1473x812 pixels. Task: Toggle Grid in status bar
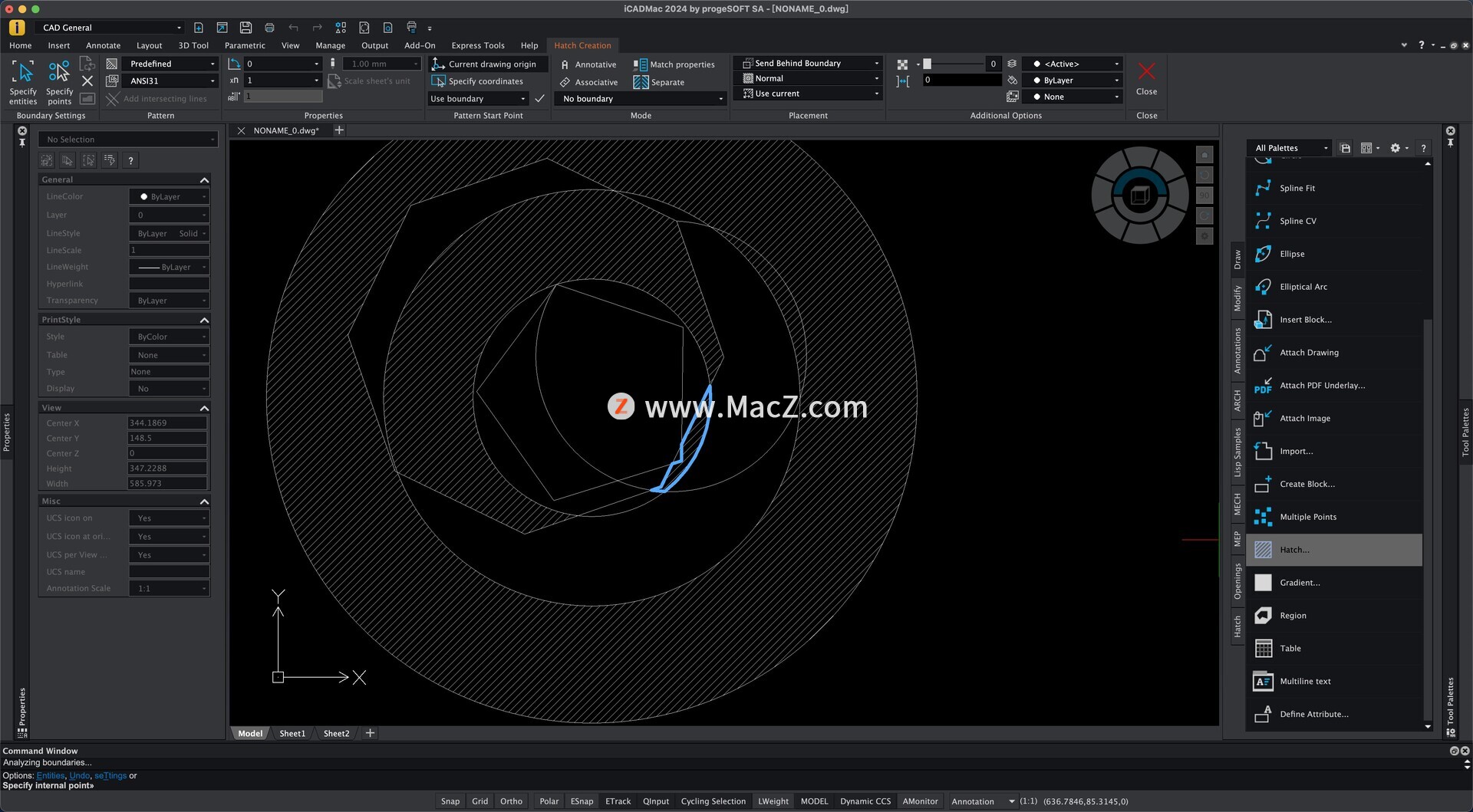pyautogui.click(x=479, y=801)
